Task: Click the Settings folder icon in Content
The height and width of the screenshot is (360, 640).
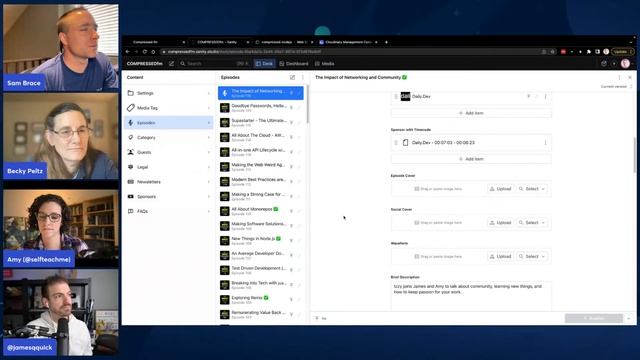Action: (x=131, y=93)
